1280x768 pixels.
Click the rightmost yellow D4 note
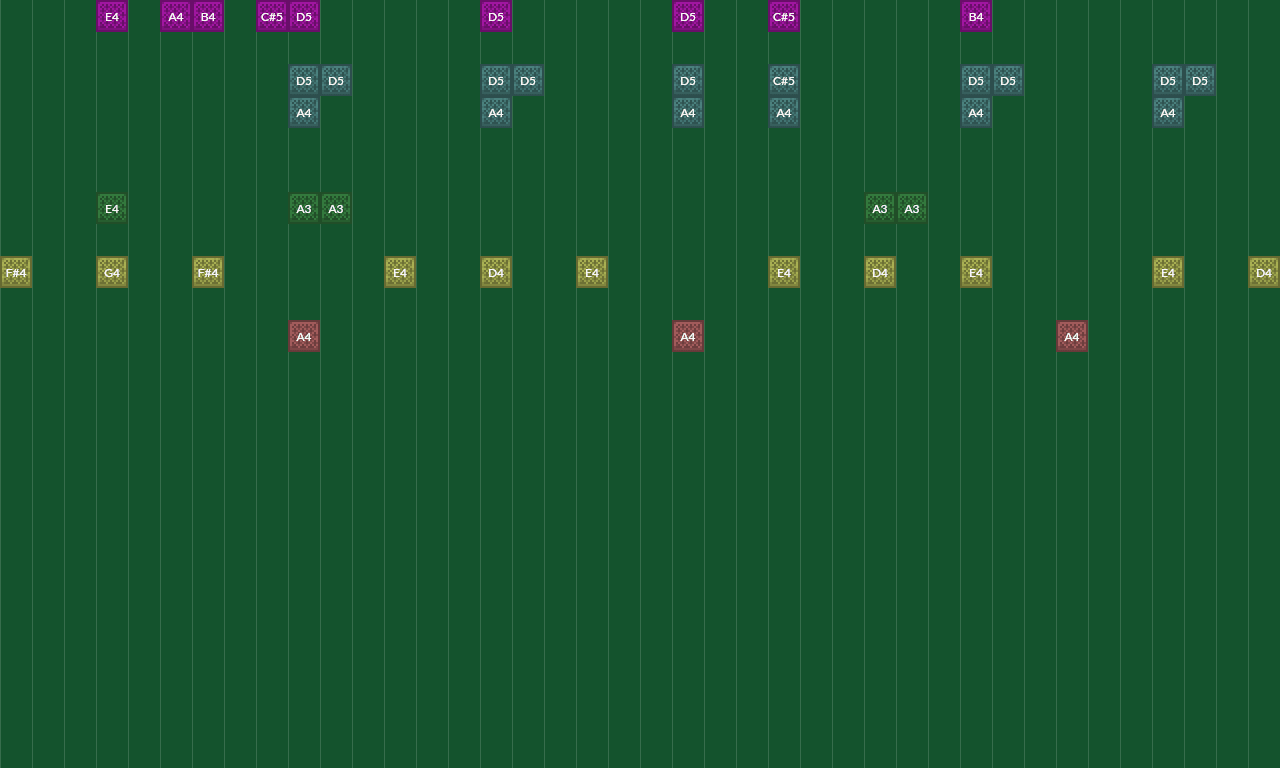tap(1264, 272)
